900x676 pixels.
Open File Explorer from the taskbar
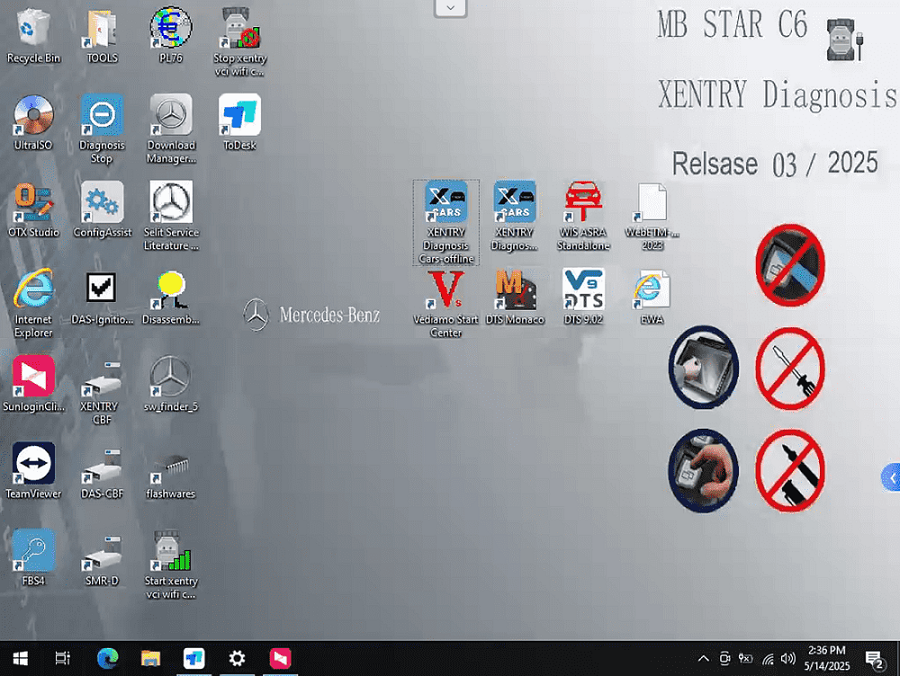150,659
